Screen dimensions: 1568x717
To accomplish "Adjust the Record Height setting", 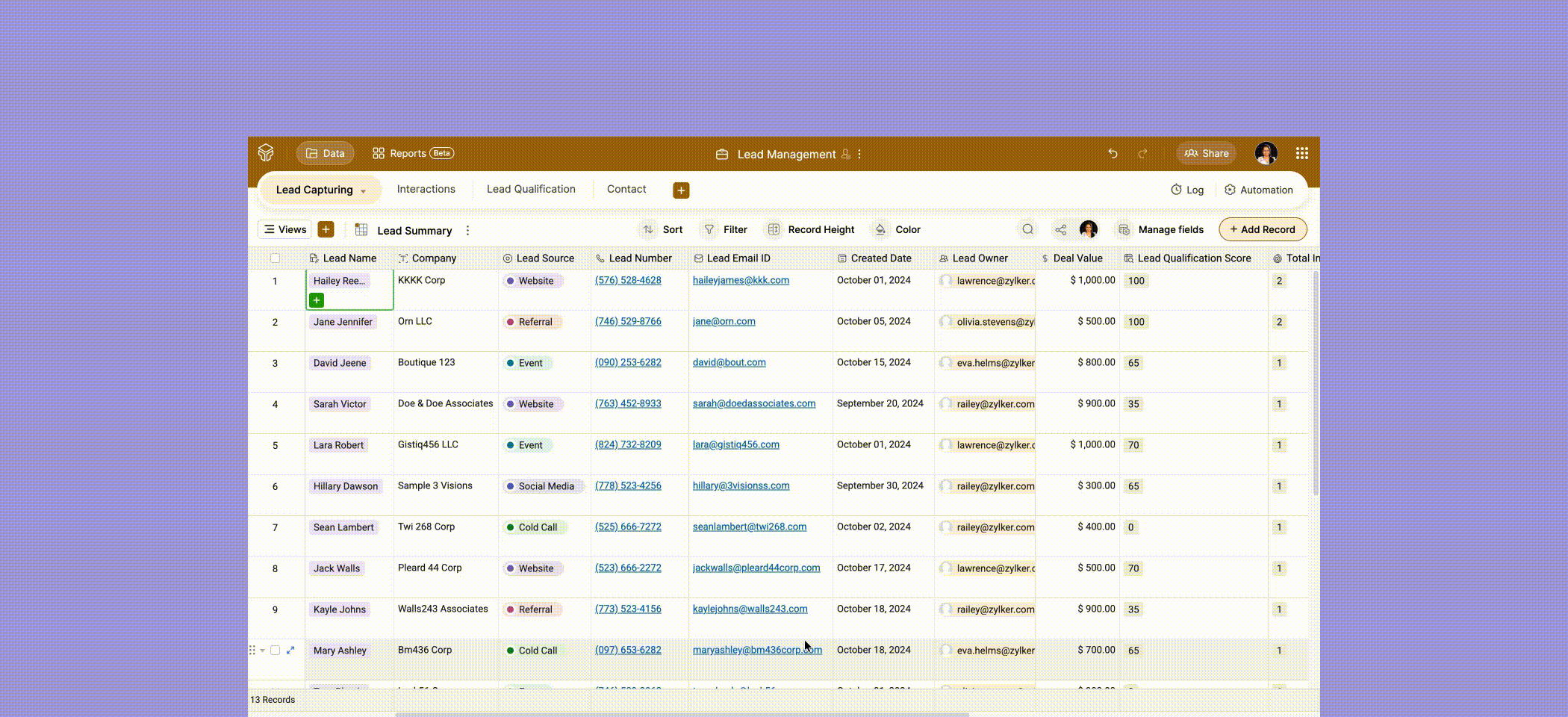I will tap(811, 229).
